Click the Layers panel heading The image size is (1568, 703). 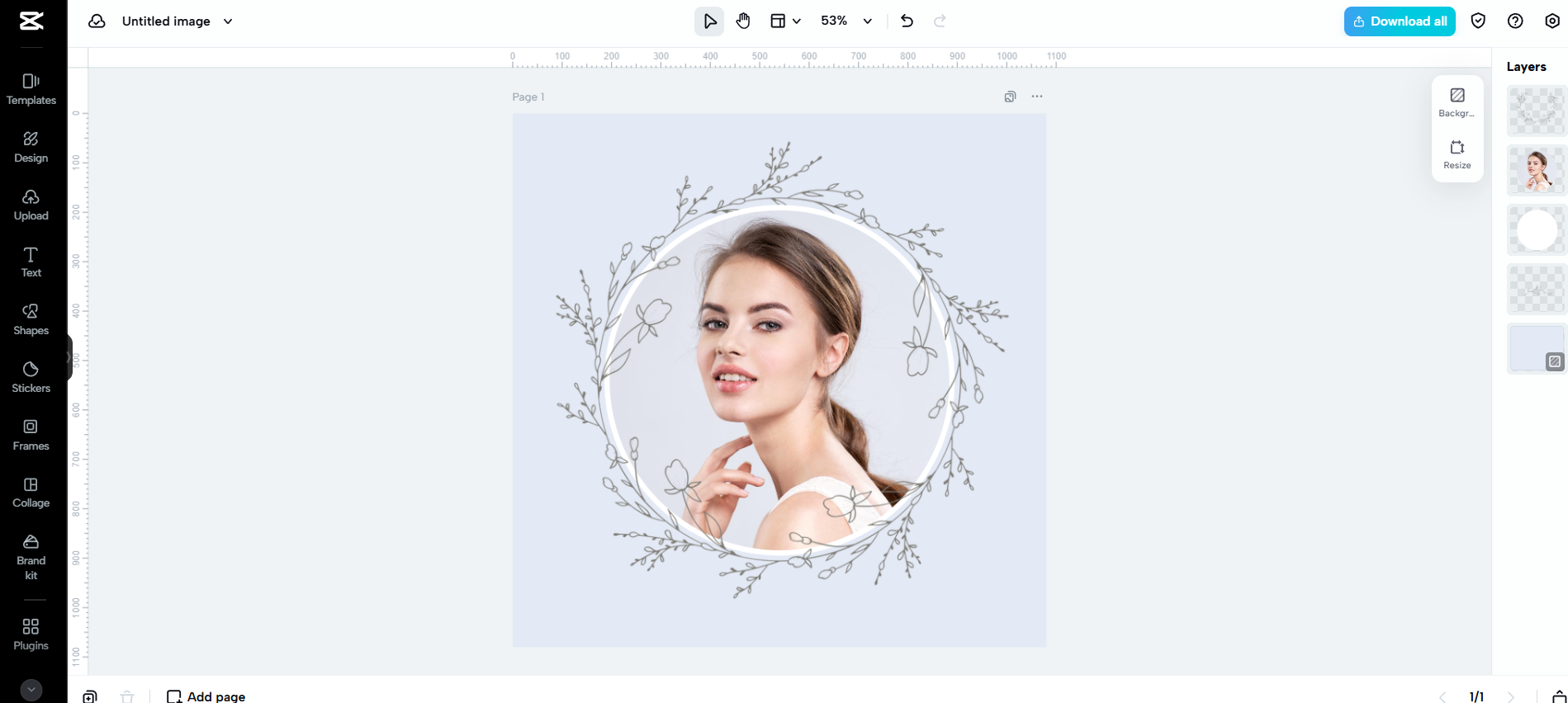pyautogui.click(x=1526, y=67)
